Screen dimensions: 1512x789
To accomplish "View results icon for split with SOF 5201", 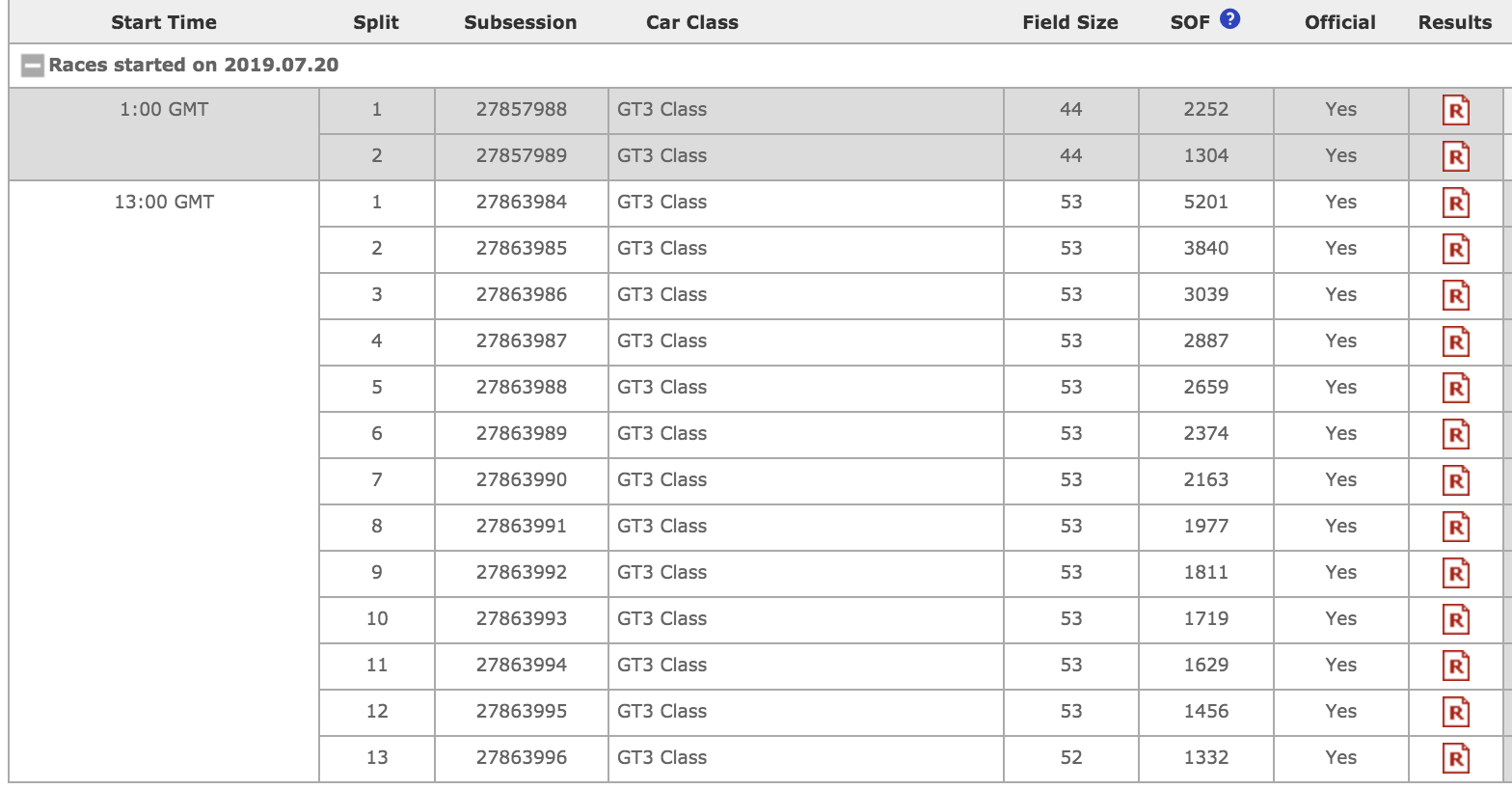I will click(x=1456, y=204).
